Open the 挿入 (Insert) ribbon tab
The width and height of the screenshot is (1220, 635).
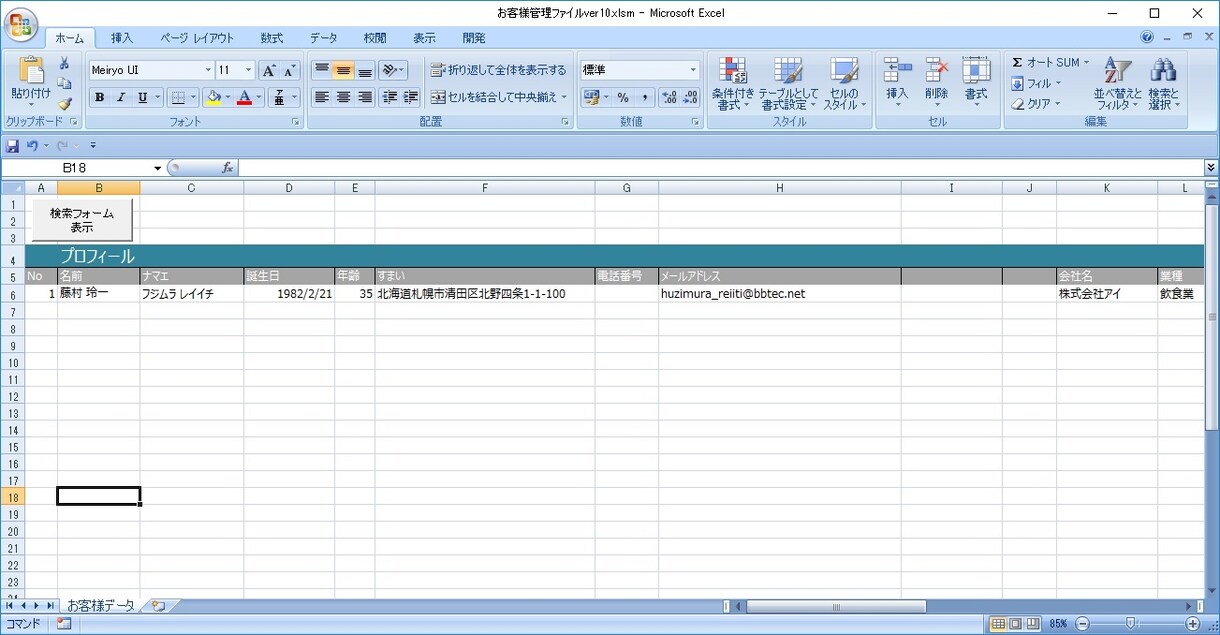(x=122, y=38)
